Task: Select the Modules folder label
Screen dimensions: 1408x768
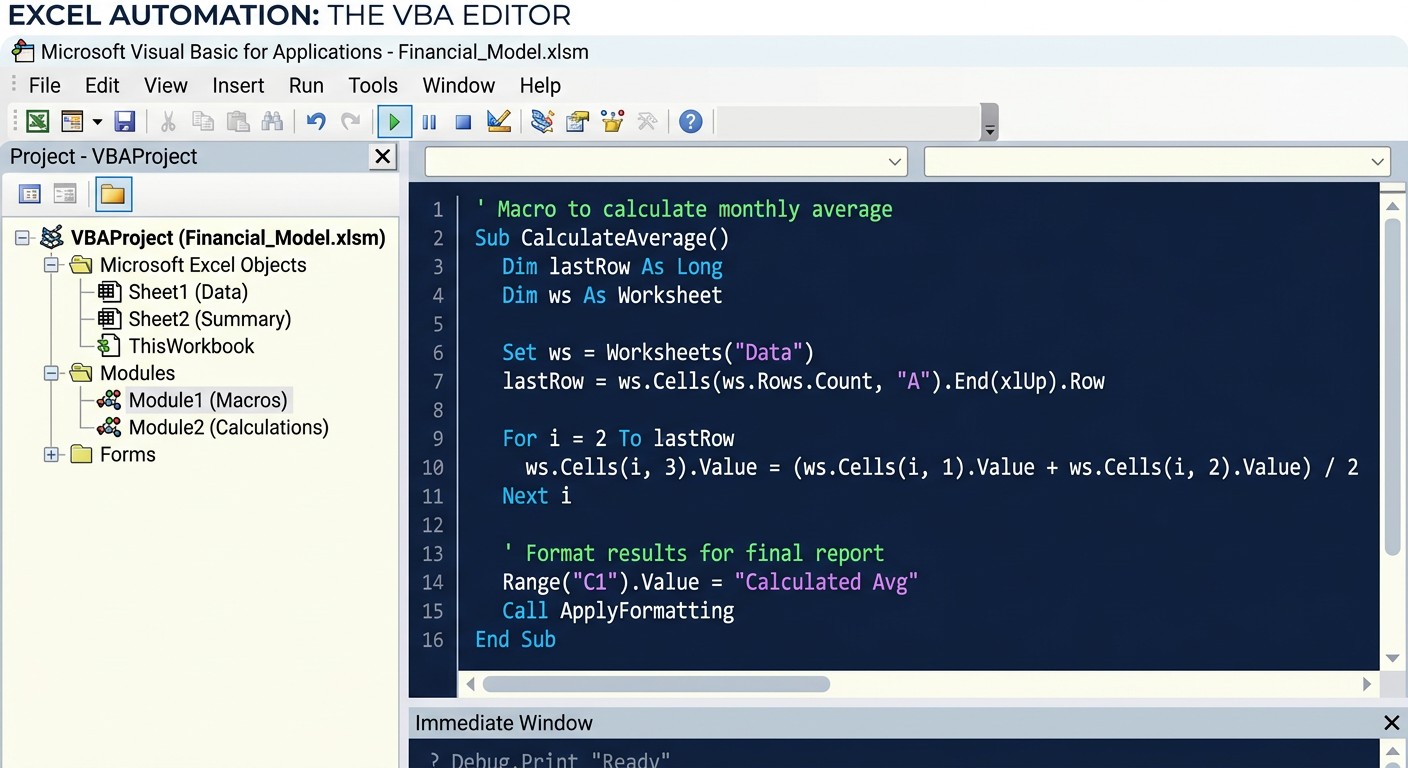Action: (x=137, y=373)
